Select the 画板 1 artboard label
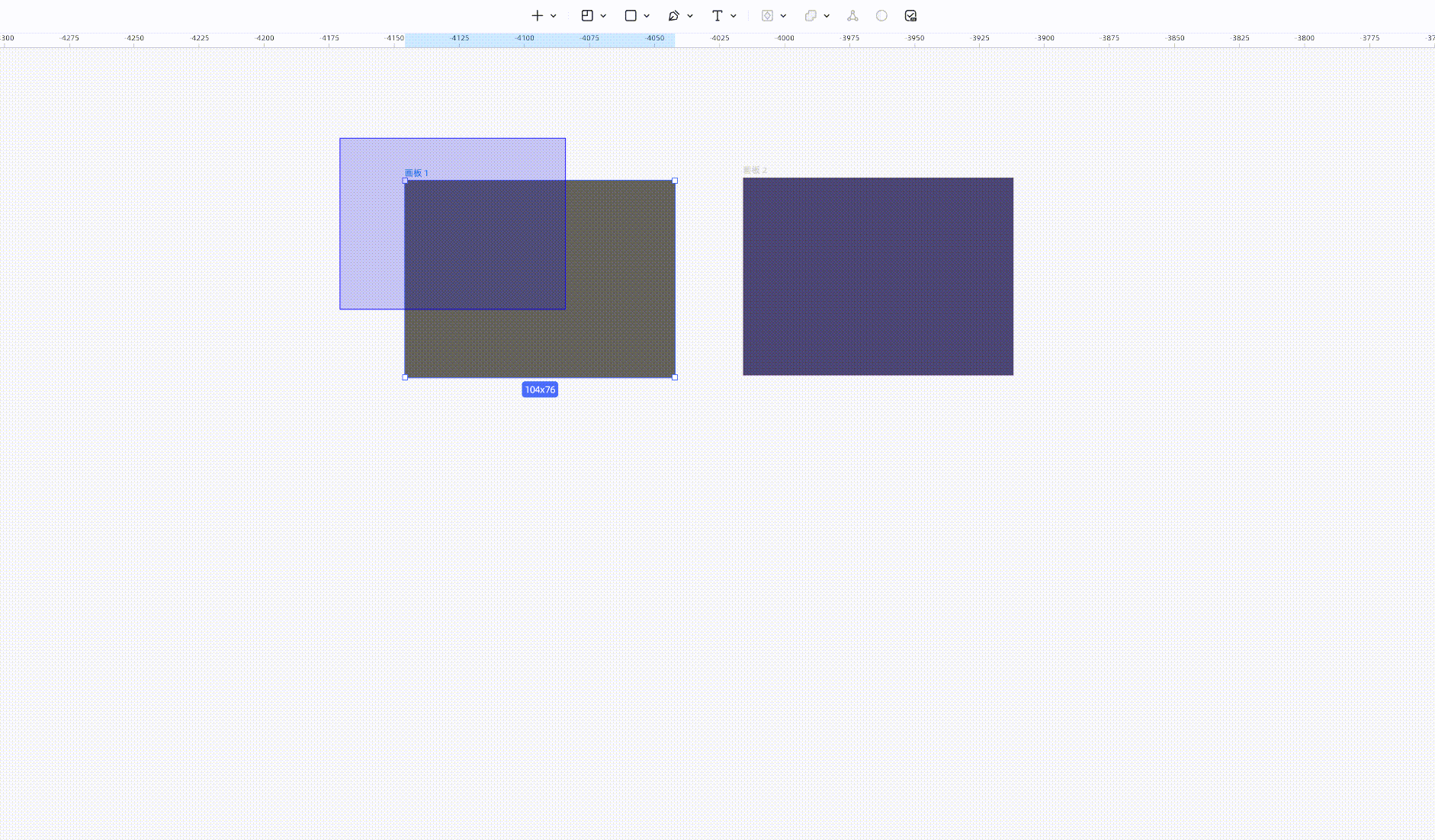 416,173
